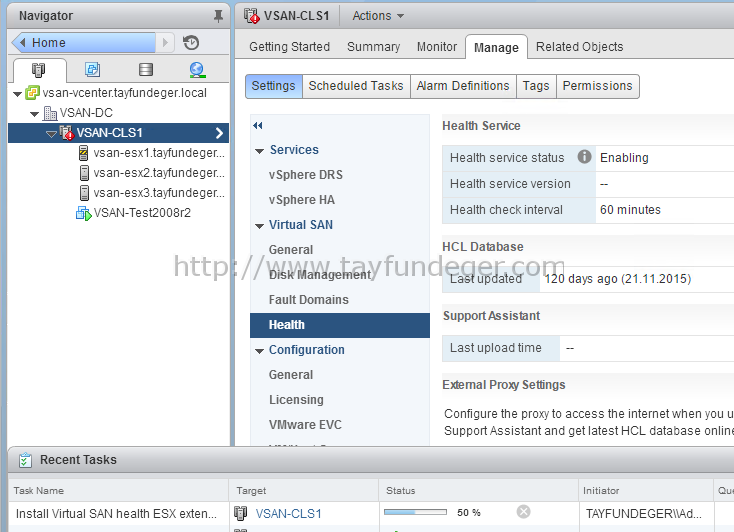Select the Manage tab
This screenshot has height=532, width=734.
coord(496,47)
